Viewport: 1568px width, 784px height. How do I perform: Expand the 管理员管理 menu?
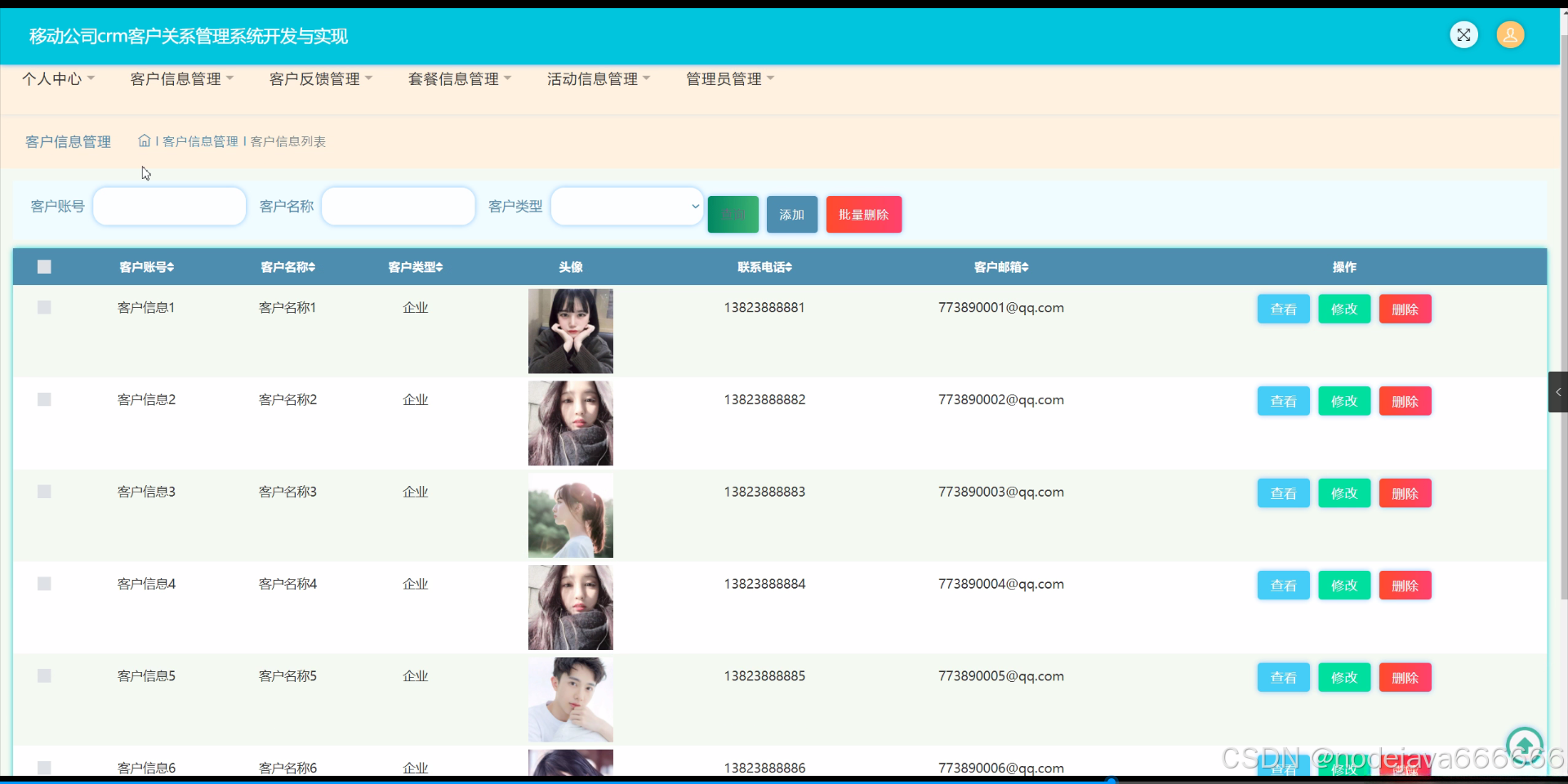coord(729,79)
